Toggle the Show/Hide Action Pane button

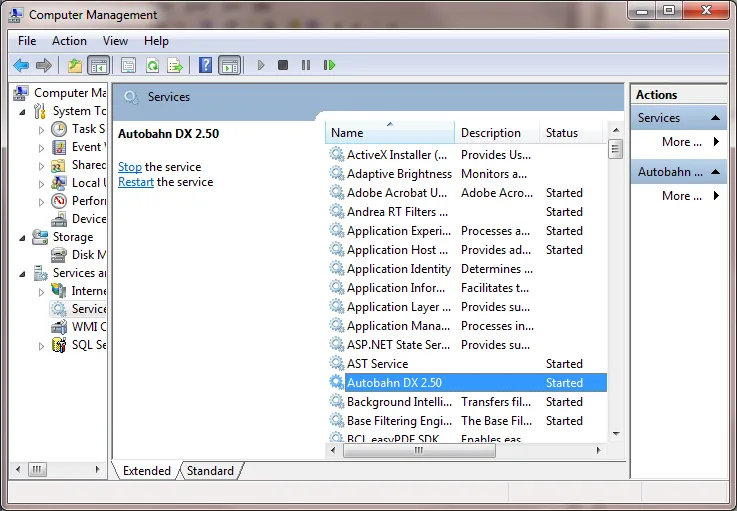[x=229, y=65]
